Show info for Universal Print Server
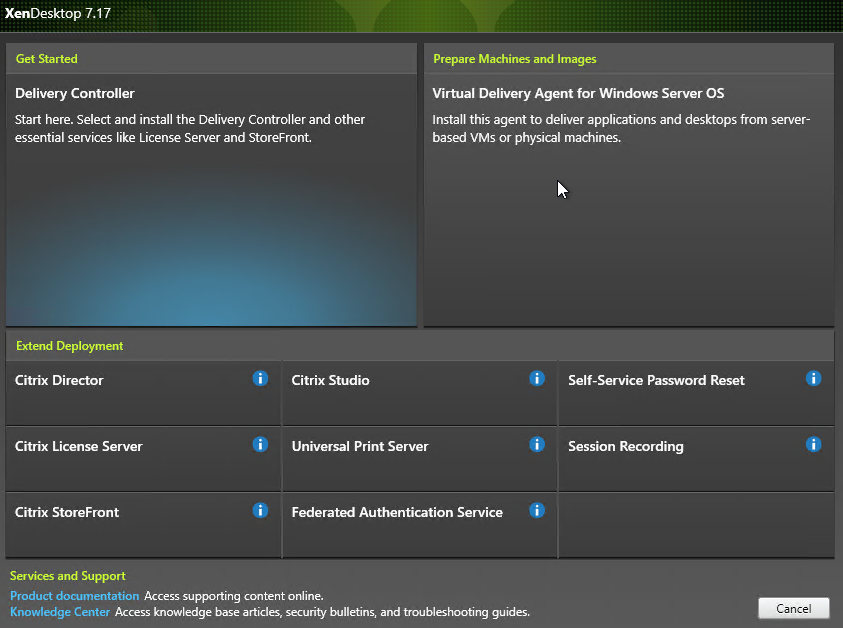This screenshot has width=843, height=628. tap(537, 444)
